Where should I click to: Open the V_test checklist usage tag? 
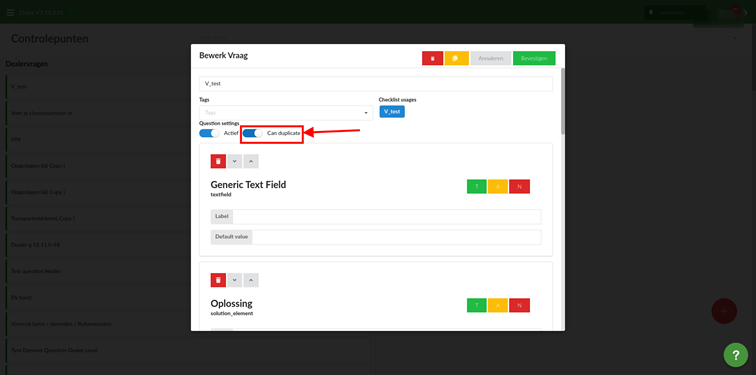pos(392,112)
